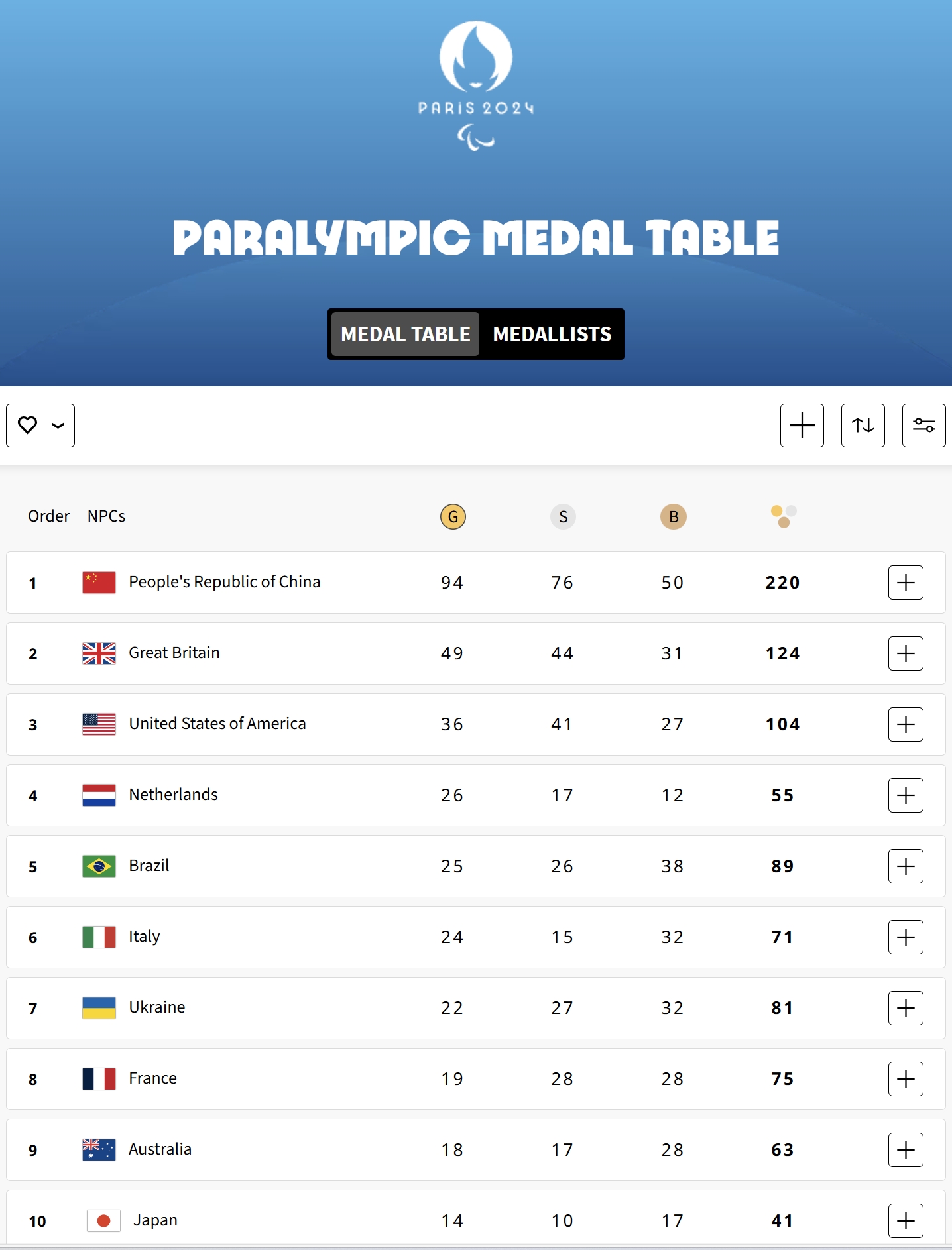Viewport: 952px width, 1250px height.
Task: Open the filter sliders icon
Action: [x=924, y=426]
